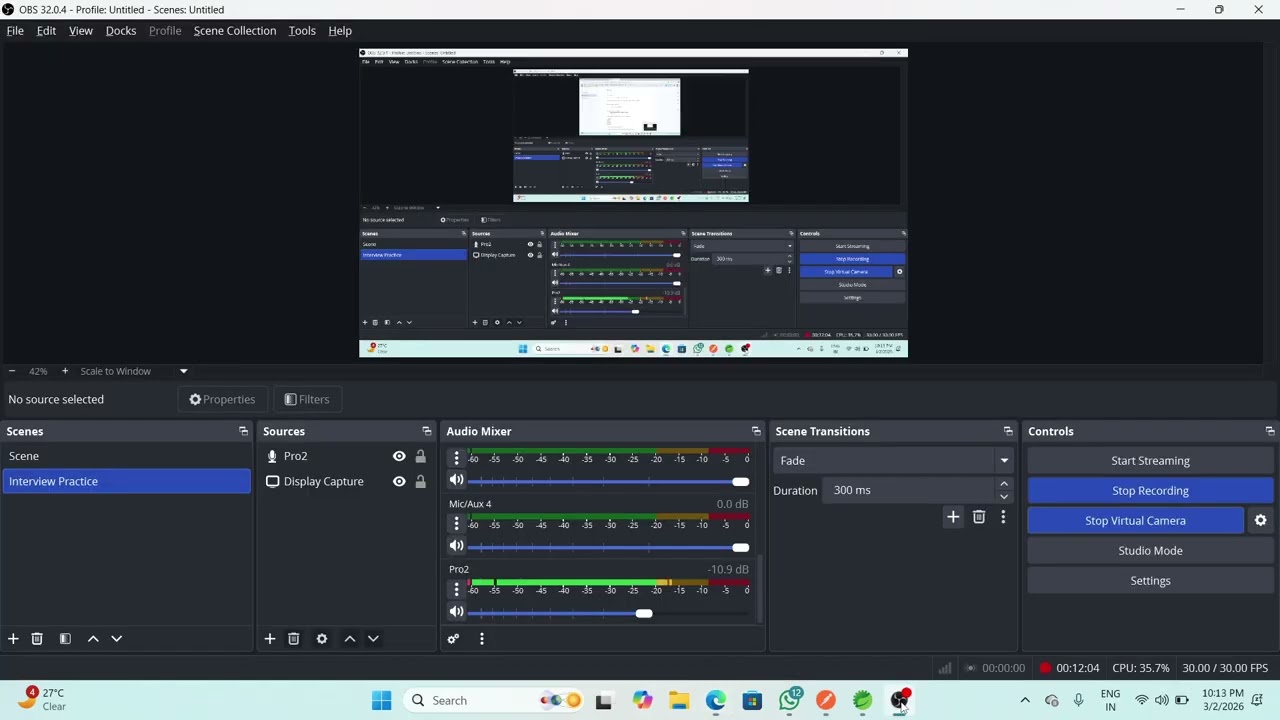Viewport: 1280px width, 720px height.
Task: Open WhatsApp from the taskbar
Action: click(789, 700)
